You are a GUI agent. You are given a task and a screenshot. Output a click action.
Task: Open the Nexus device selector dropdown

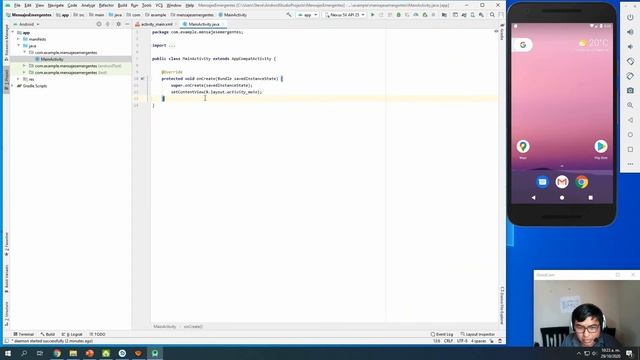pyautogui.click(x=344, y=15)
